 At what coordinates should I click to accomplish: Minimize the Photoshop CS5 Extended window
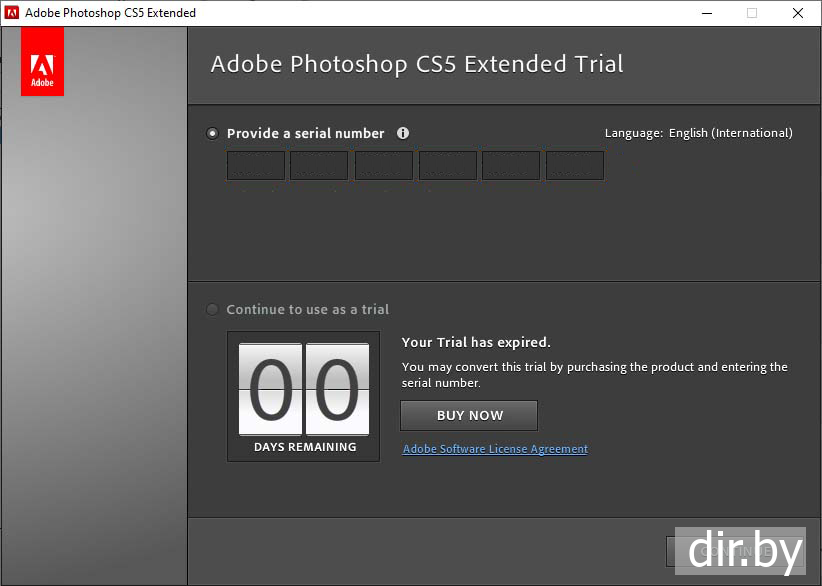click(x=705, y=13)
